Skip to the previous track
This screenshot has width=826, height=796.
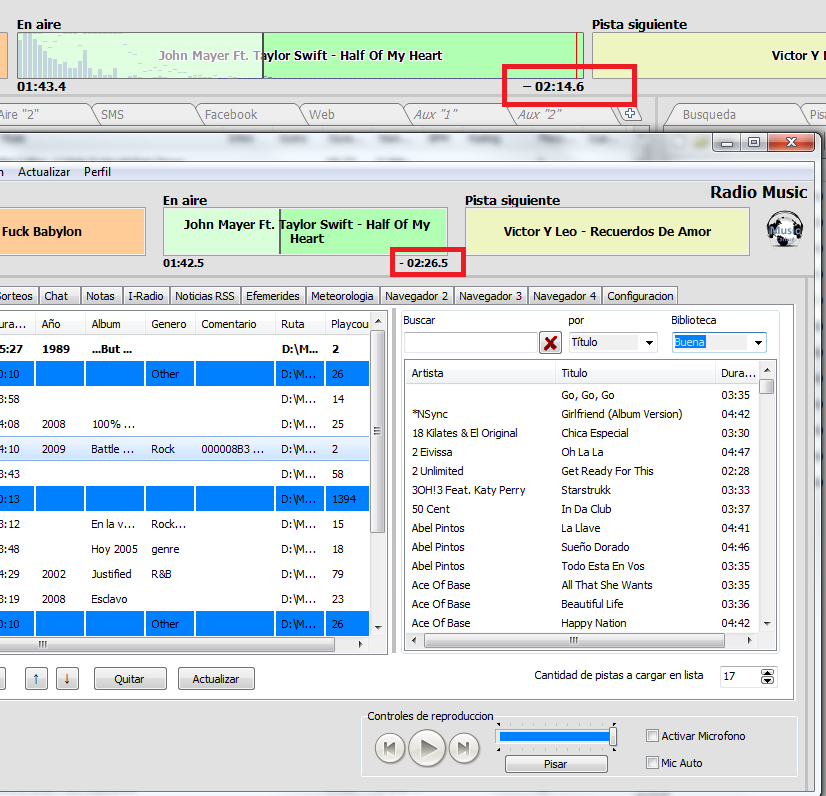tap(390, 748)
